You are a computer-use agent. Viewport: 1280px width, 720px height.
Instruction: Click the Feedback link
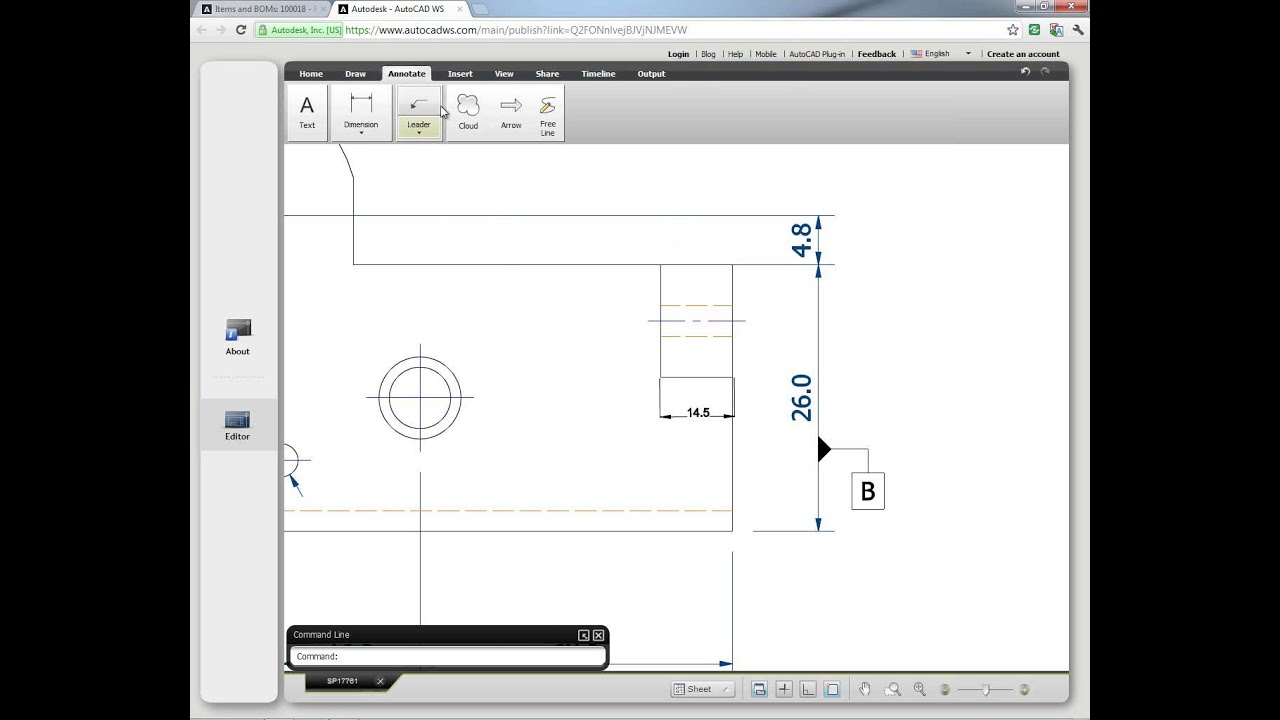877,54
